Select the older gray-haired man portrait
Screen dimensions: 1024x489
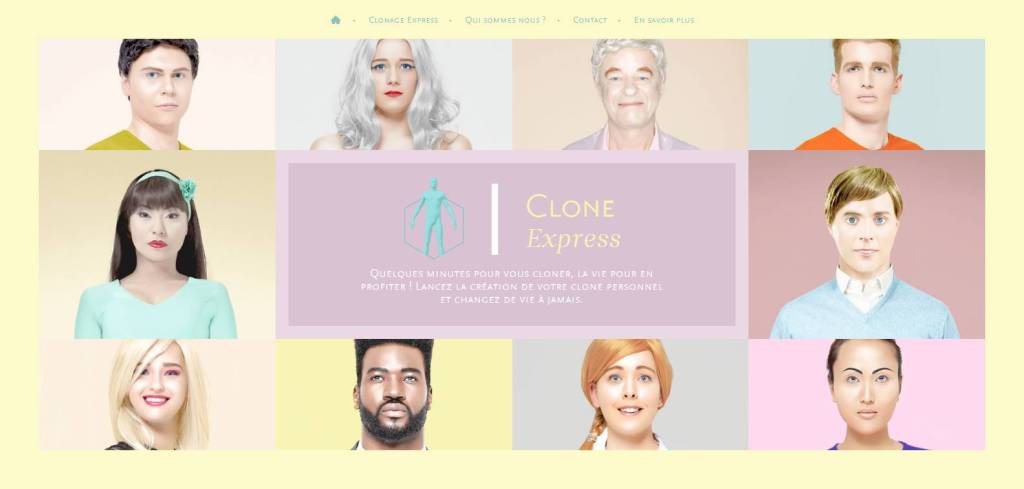click(630, 94)
